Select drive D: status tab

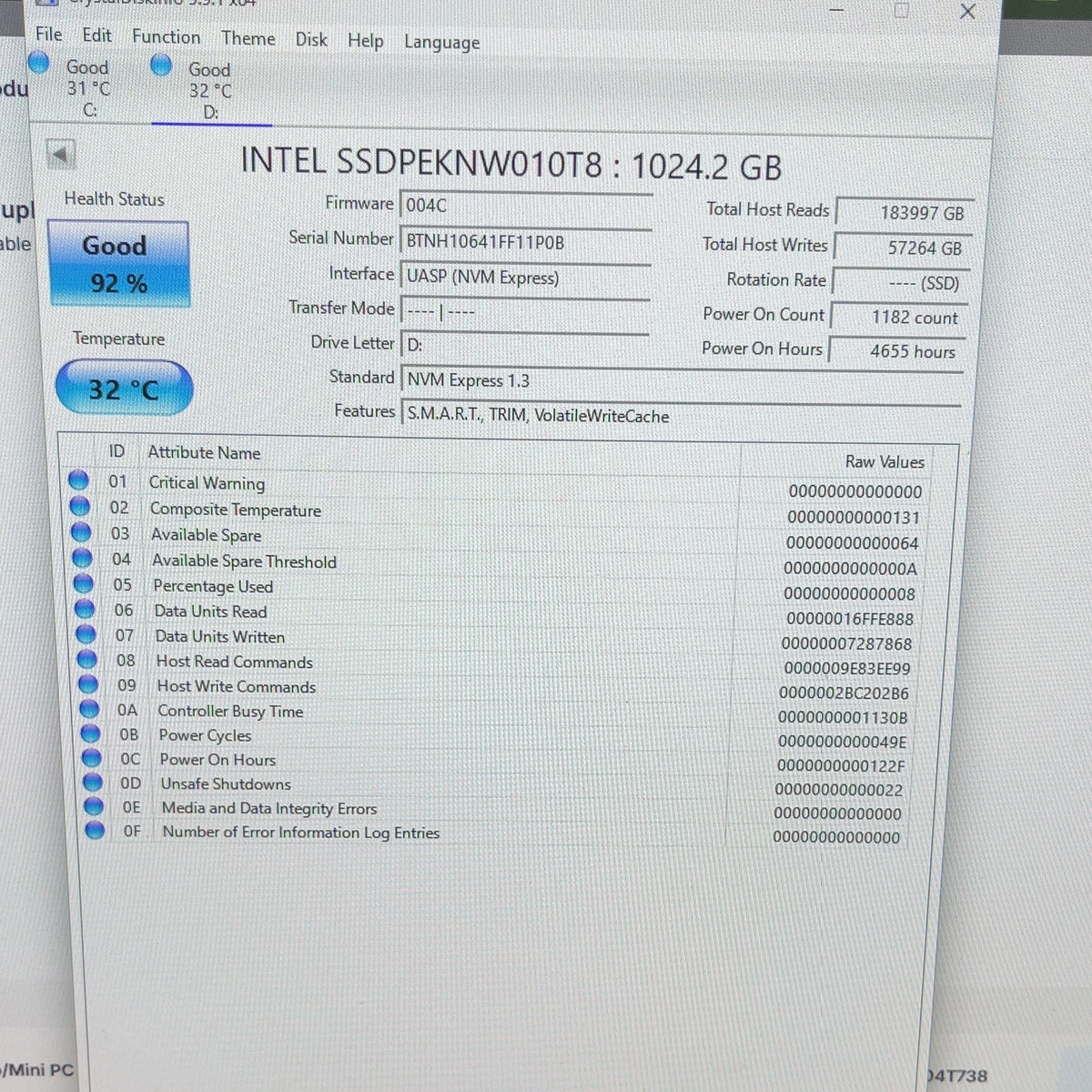pyautogui.click(x=210, y=90)
